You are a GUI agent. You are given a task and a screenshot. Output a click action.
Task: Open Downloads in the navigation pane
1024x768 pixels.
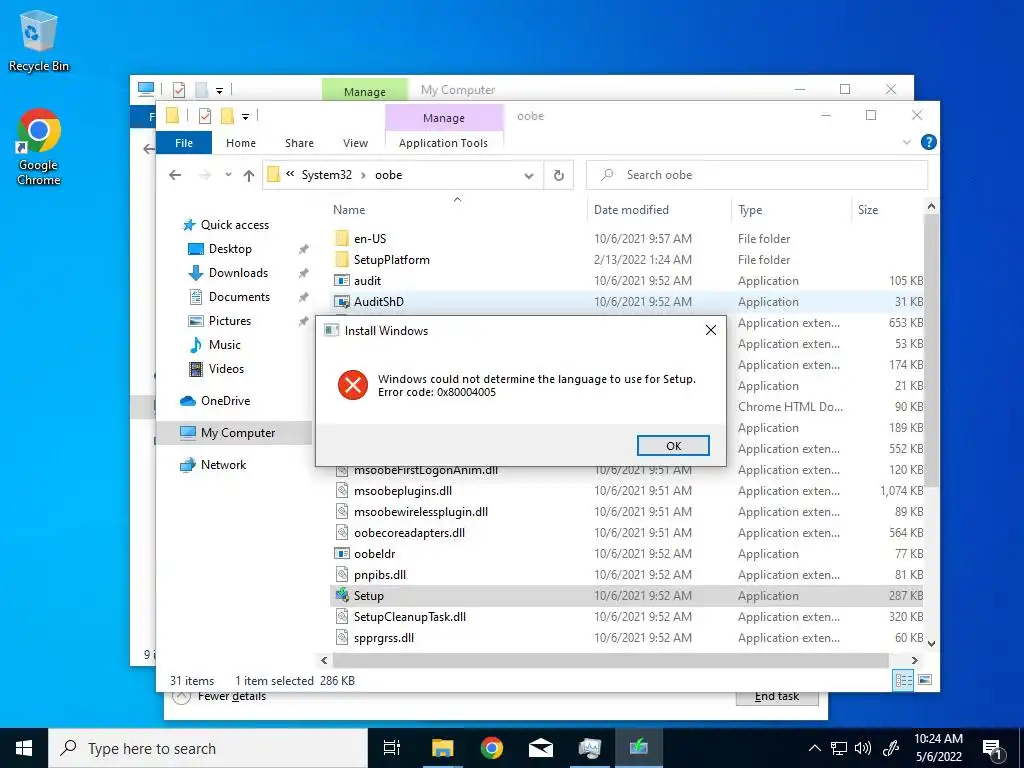coord(237,273)
